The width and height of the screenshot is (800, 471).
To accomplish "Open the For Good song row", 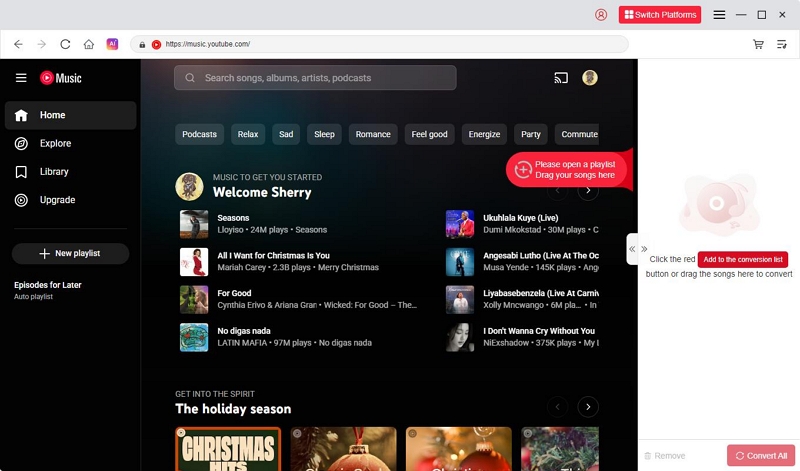I will click(298, 300).
